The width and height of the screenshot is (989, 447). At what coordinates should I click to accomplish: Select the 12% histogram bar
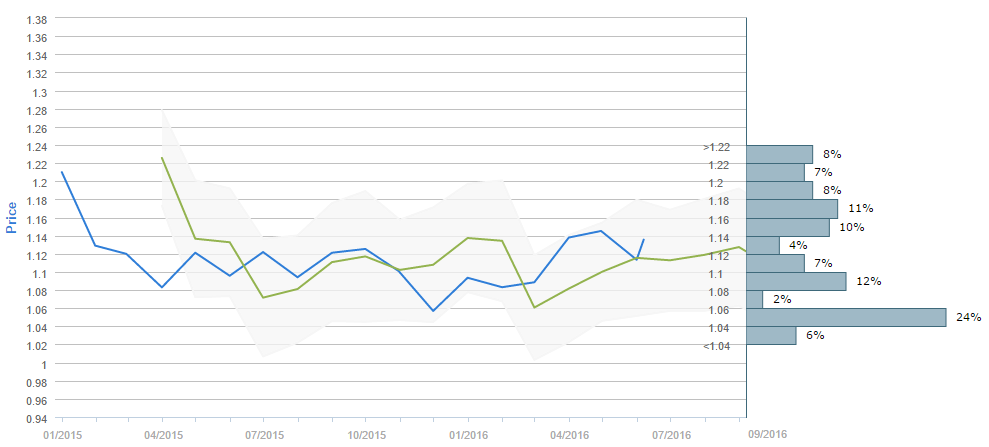point(796,281)
